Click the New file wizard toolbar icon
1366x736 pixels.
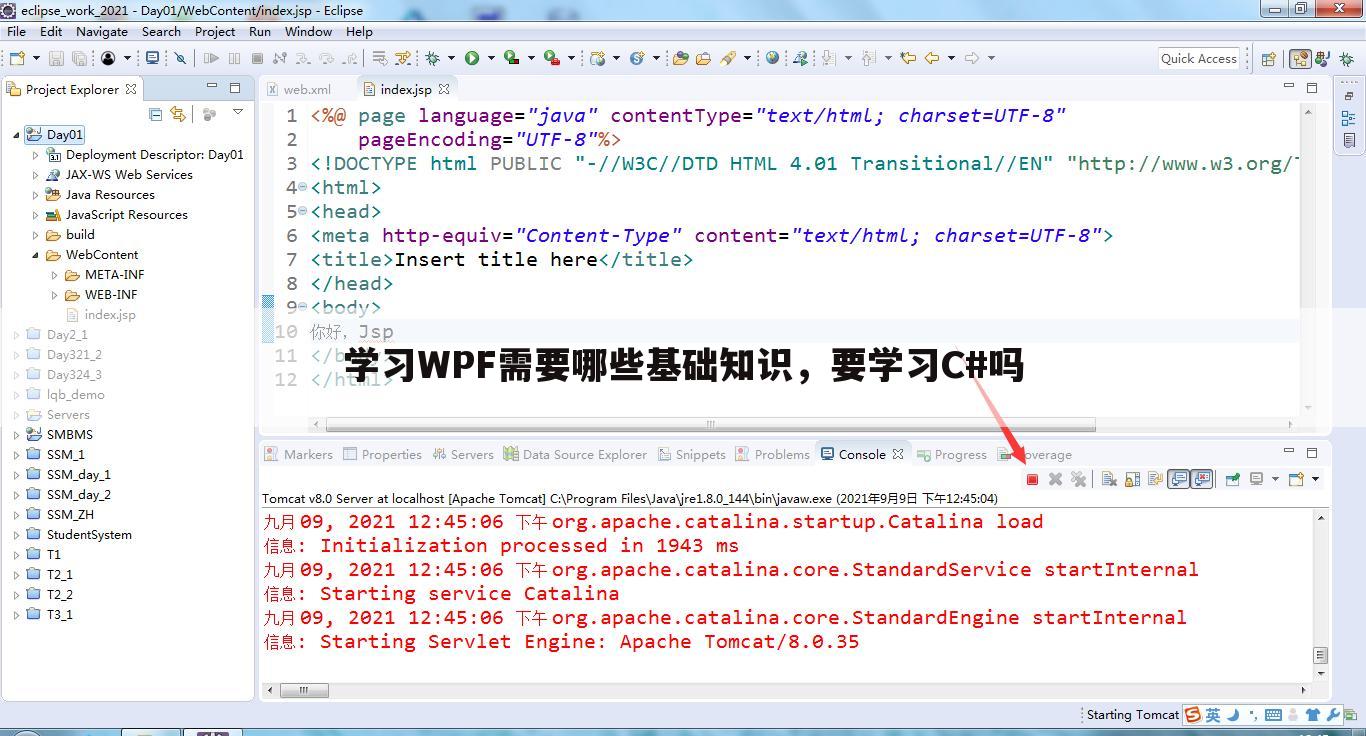tap(17, 58)
